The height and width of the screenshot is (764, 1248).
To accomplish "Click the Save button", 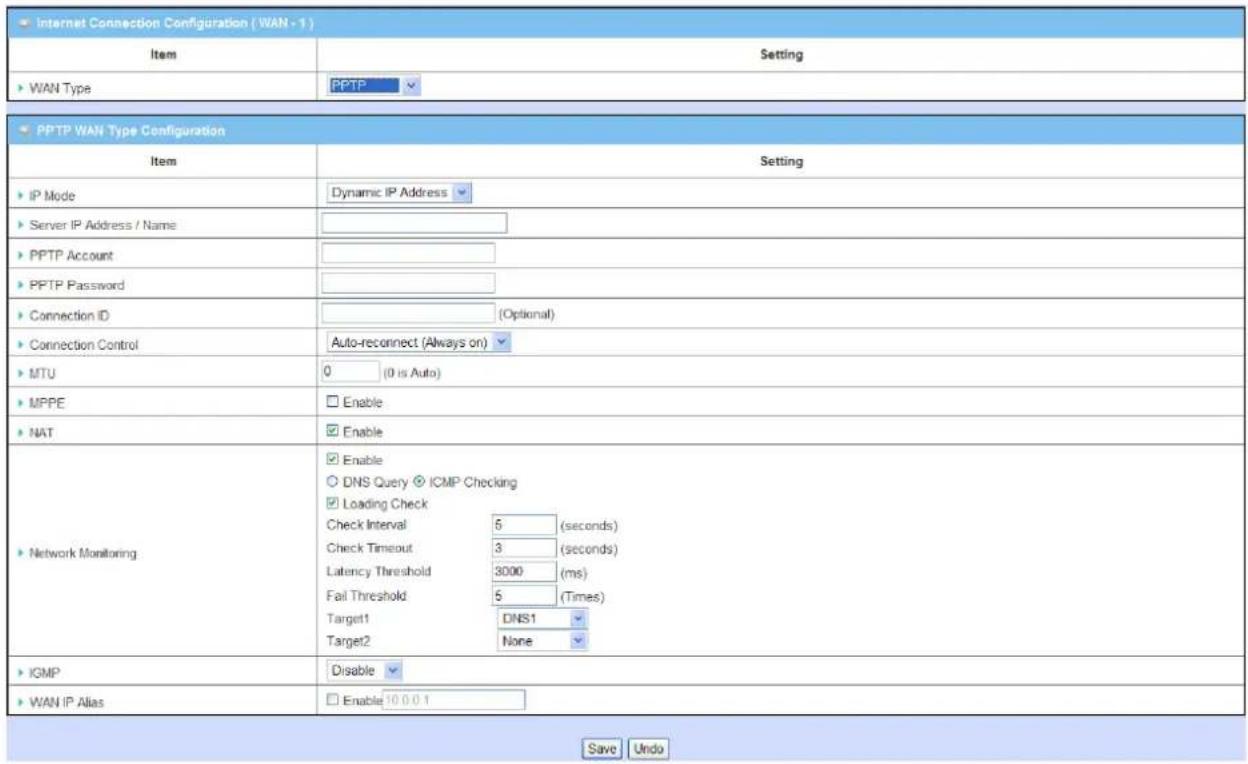I will coord(604,748).
